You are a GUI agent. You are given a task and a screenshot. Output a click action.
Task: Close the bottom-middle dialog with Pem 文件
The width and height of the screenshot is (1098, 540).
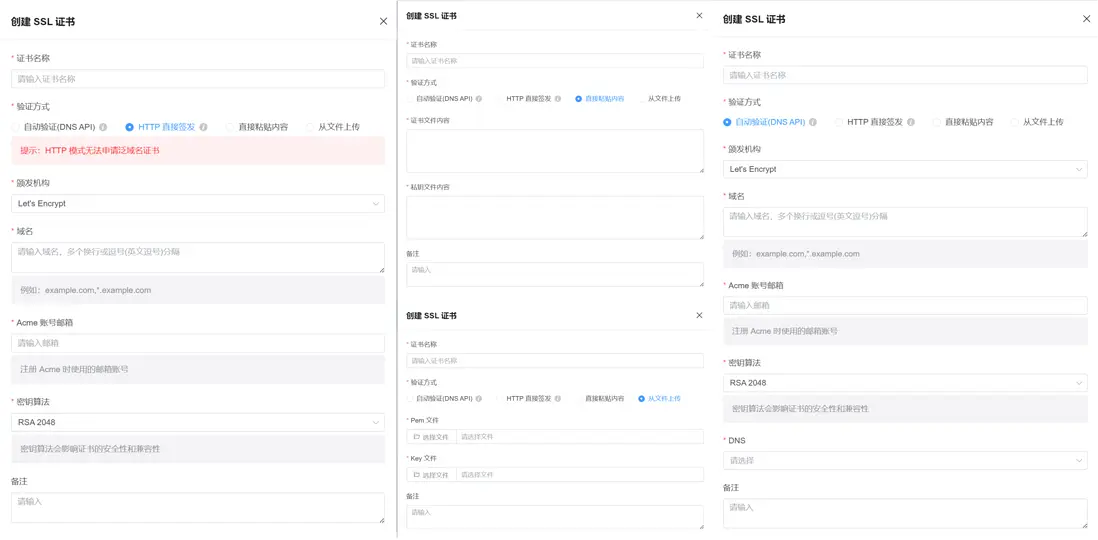coord(699,315)
